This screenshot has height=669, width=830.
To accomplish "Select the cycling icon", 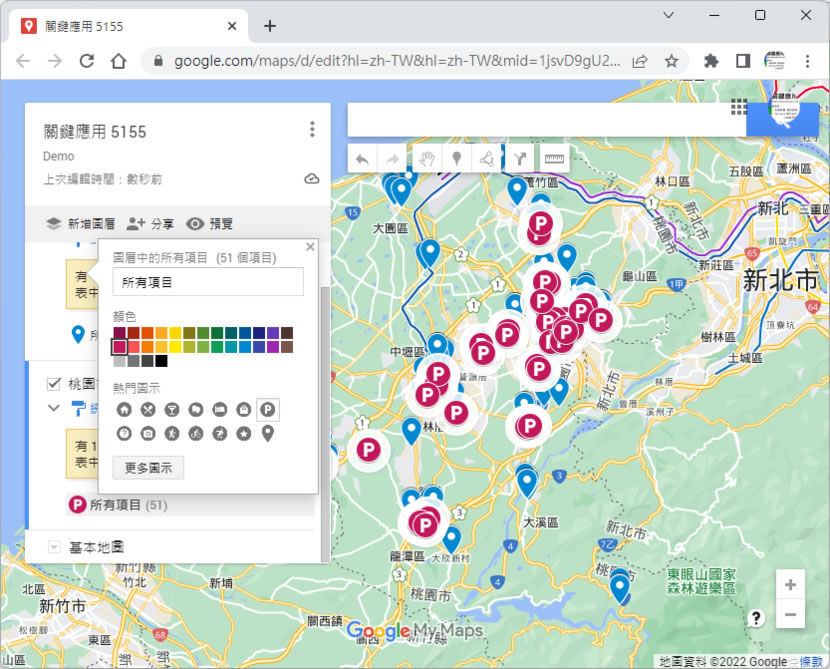I will click(196, 434).
